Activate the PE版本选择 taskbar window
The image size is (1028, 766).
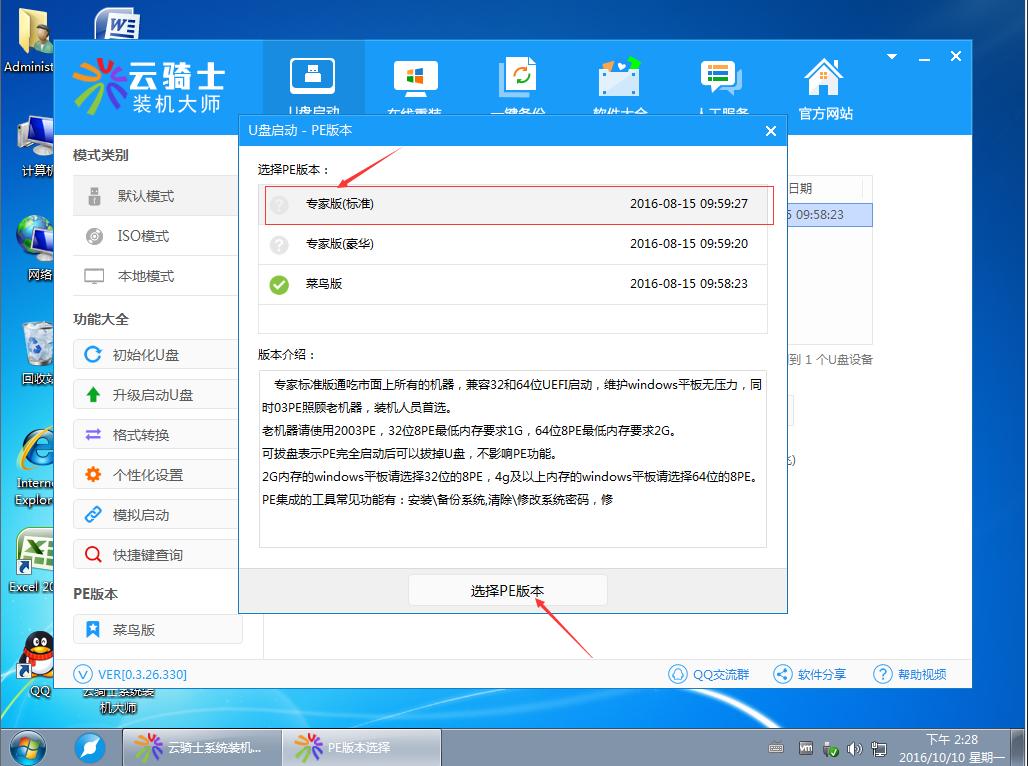coord(344,747)
